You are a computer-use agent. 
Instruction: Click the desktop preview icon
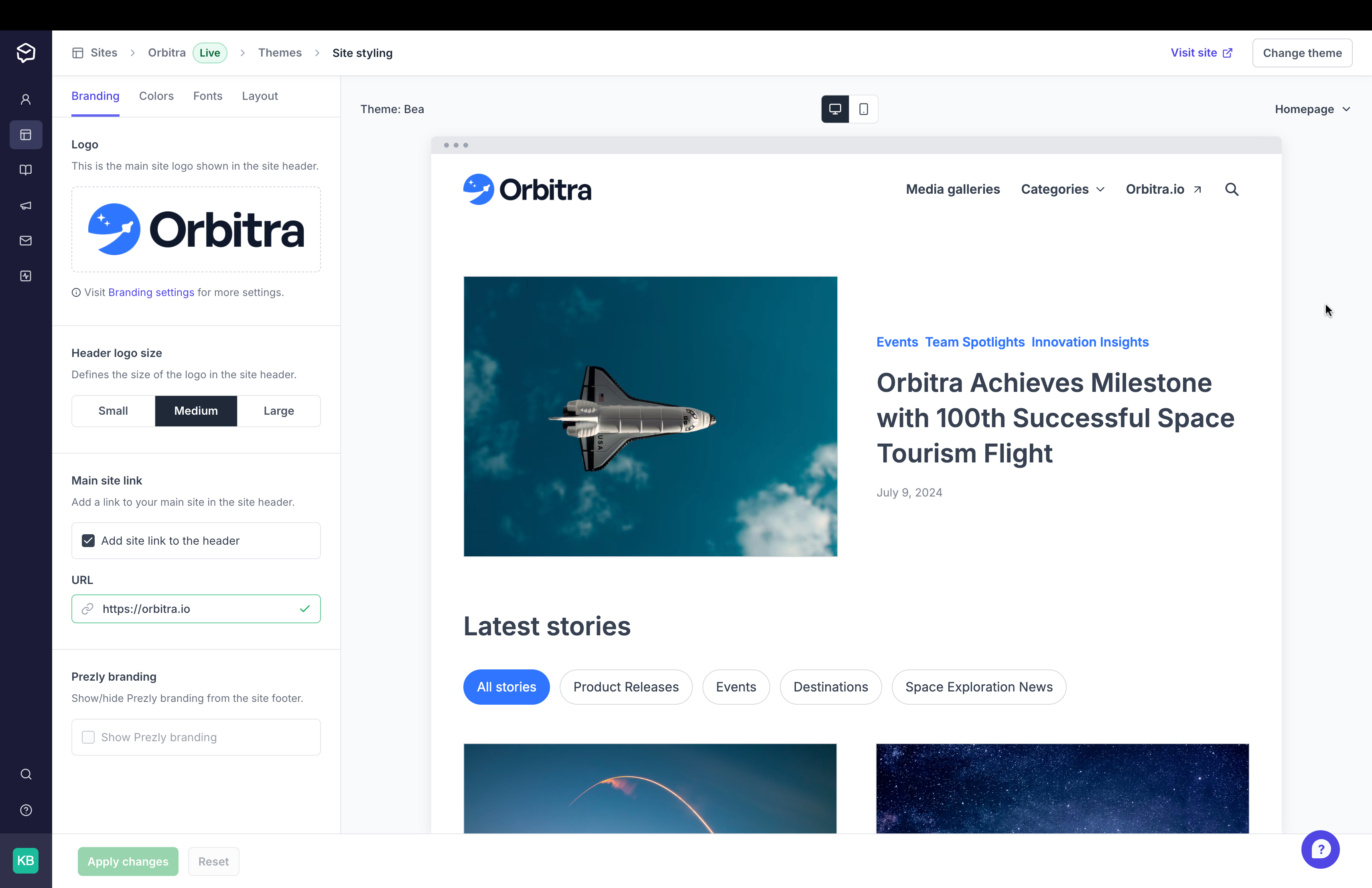pos(835,109)
